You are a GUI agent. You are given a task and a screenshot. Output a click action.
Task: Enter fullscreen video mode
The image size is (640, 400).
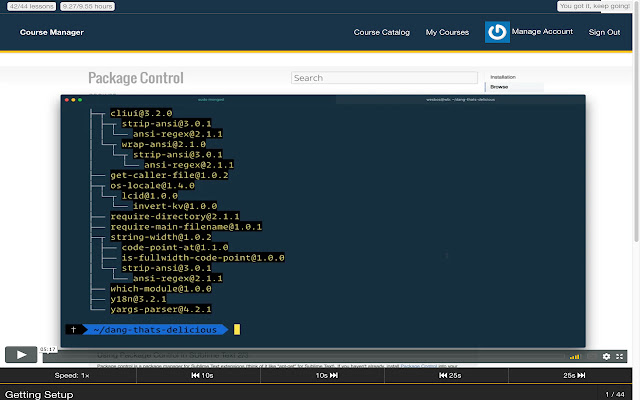[x=620, y=356]
